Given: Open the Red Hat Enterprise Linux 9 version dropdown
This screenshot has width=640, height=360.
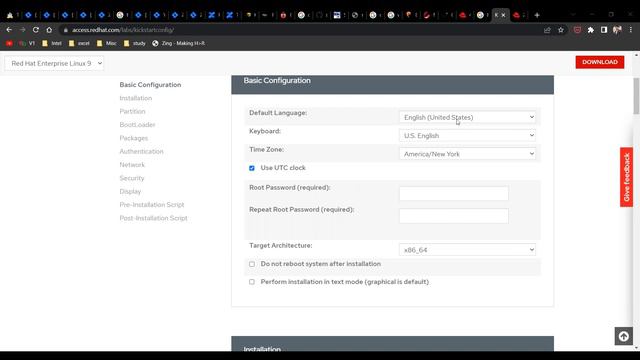Looking at the screenshot, I should (x=54, y=63).
